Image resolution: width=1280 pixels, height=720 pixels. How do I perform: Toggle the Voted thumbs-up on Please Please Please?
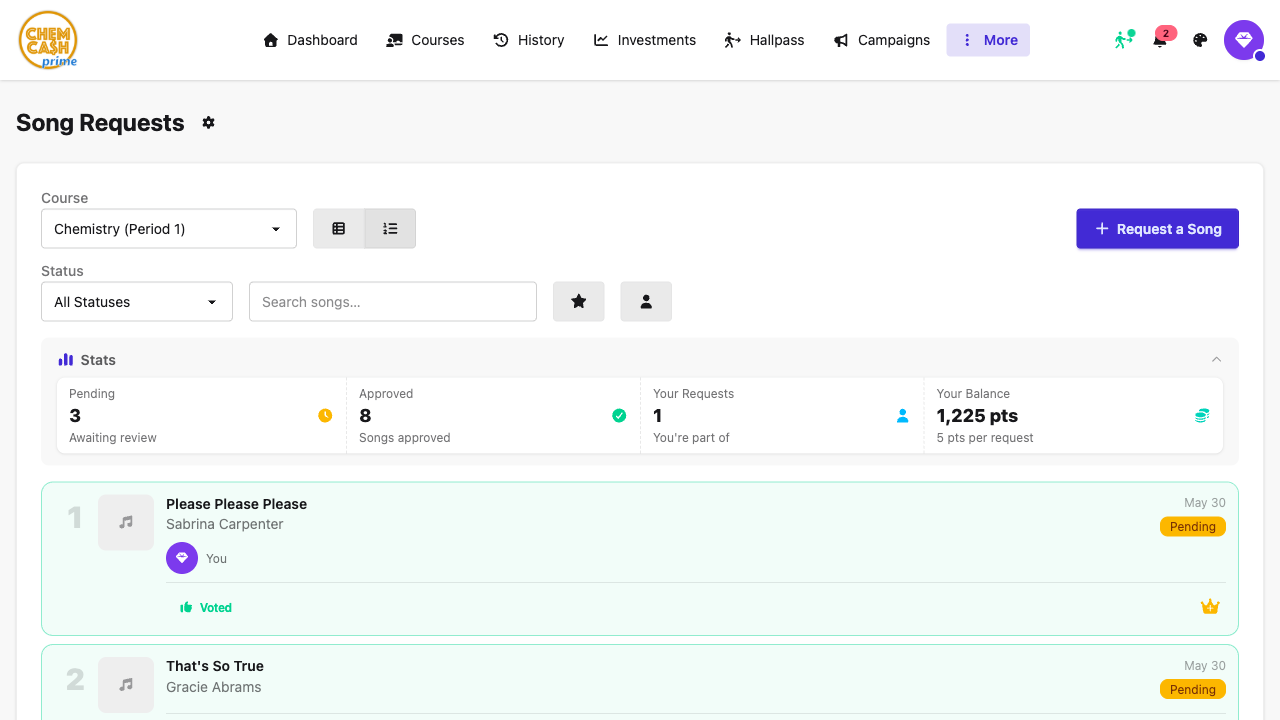click(206, 607)
